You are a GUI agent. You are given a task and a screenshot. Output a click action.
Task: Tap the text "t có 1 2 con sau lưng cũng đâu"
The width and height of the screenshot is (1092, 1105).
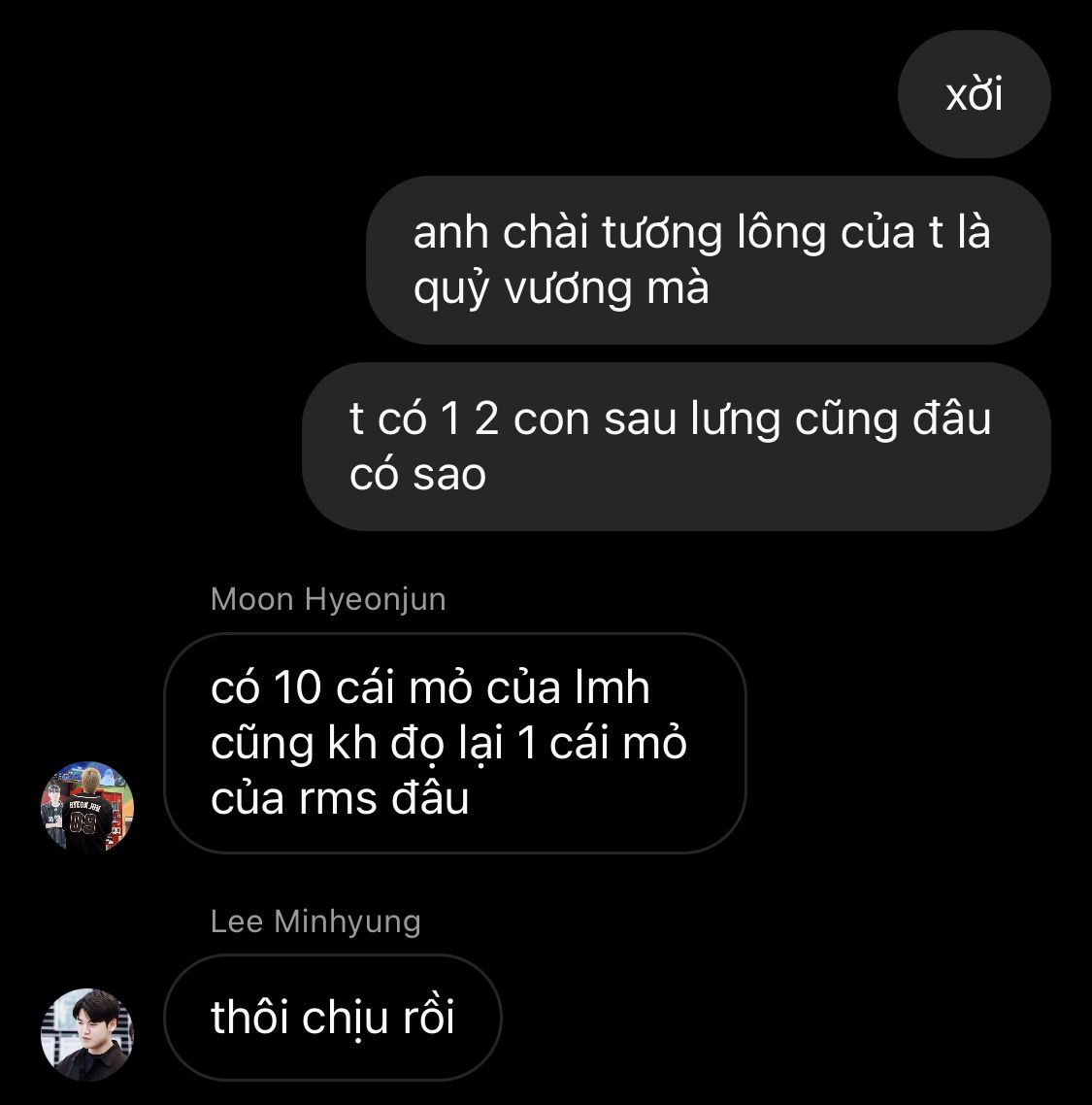670,419
